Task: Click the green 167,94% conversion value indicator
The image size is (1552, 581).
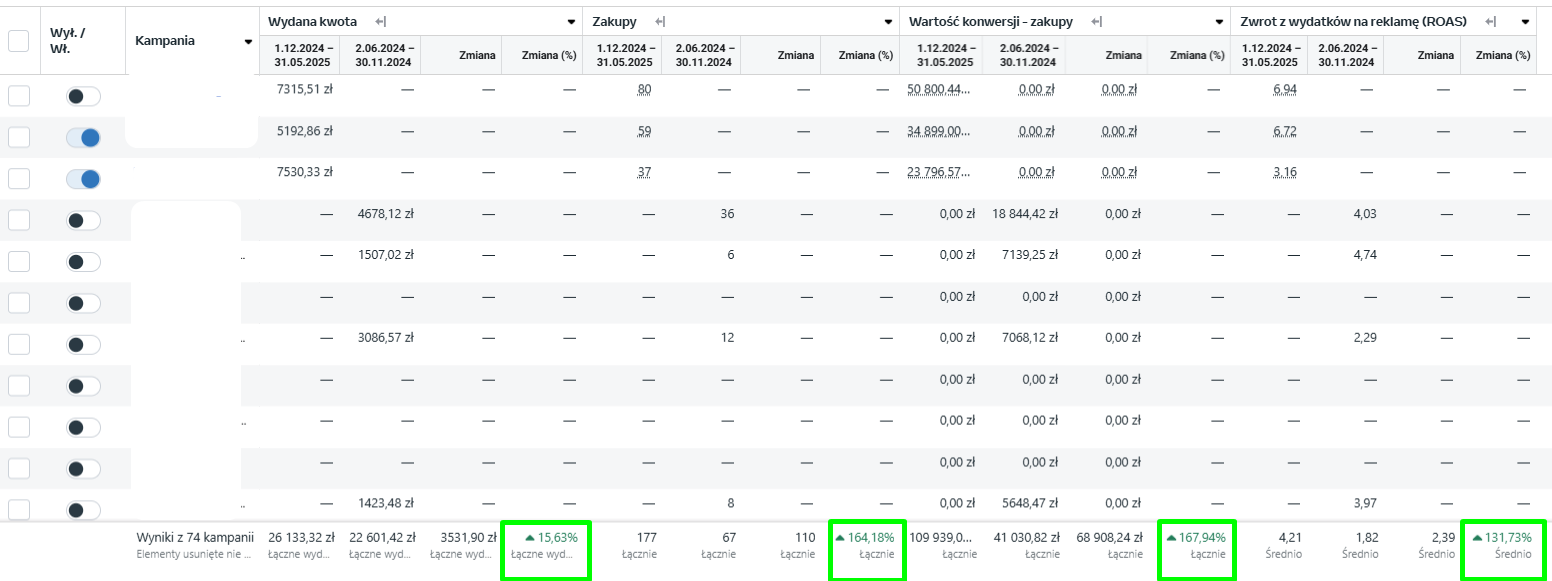Action: pyautogui.click(x=1196, y=537)
